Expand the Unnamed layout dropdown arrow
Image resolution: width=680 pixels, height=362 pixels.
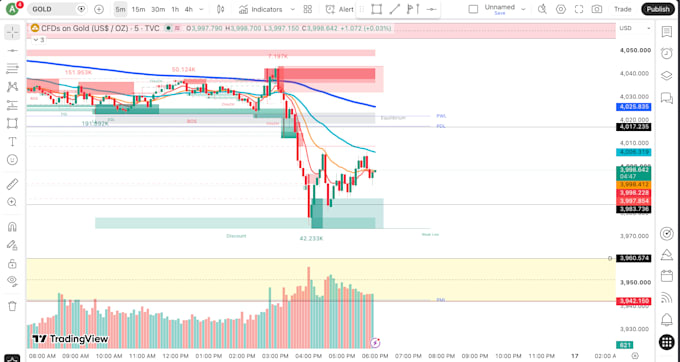(x=523, y=9)
